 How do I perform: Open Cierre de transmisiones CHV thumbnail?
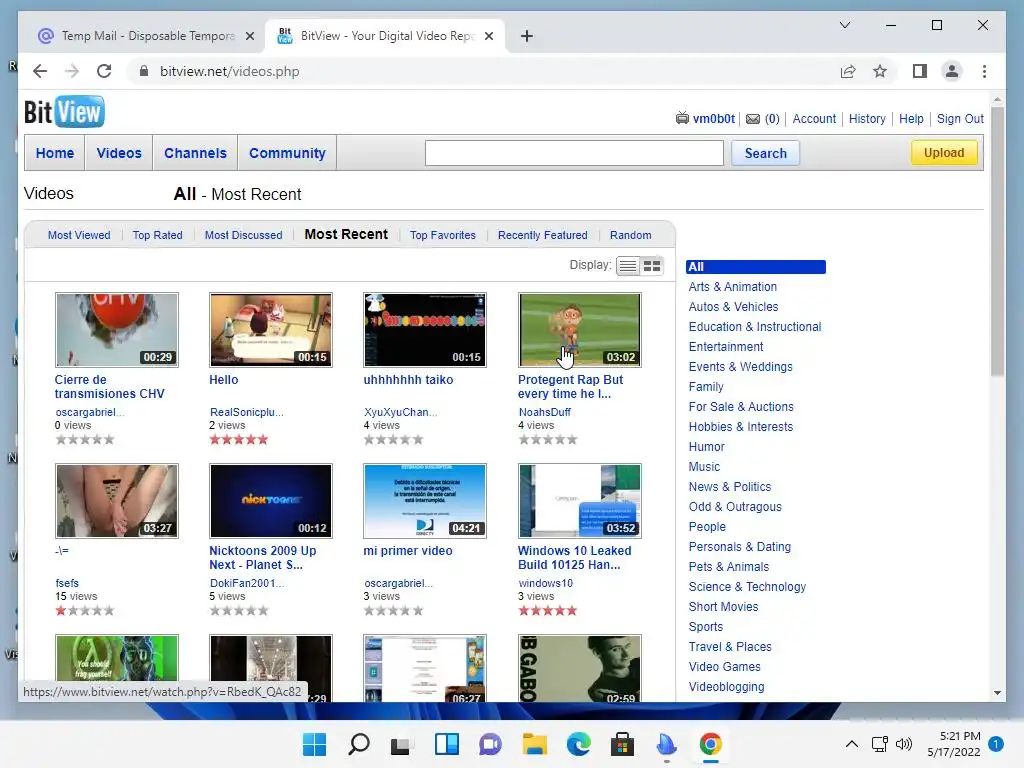pos(117,330)
